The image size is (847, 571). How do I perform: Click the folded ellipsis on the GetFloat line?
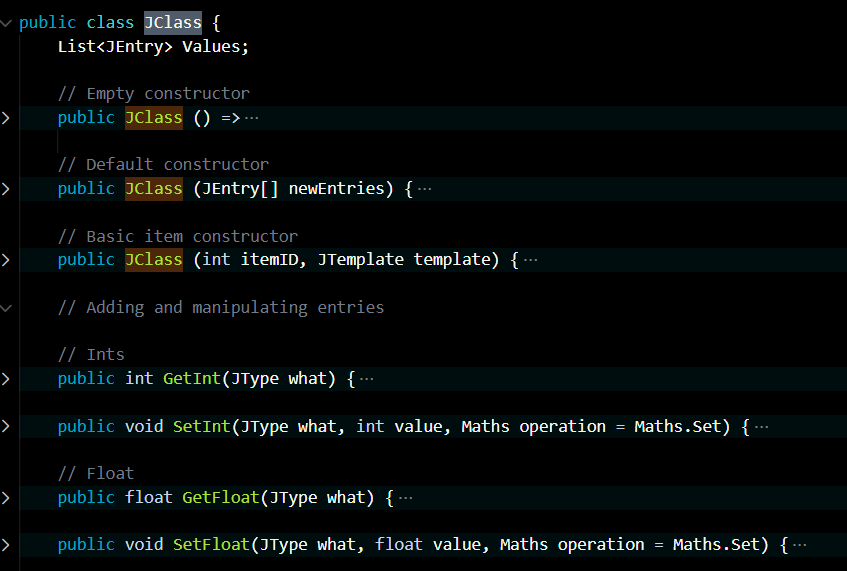[x=406, y=498]
